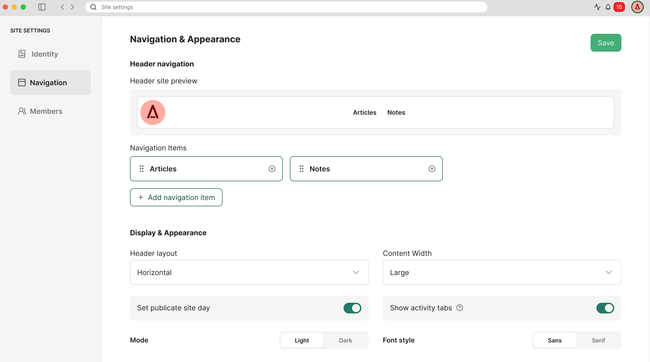The width and height of the screenshot is (650, 362).
Task: Go back with the left arrow
Action: pos(62,7)
